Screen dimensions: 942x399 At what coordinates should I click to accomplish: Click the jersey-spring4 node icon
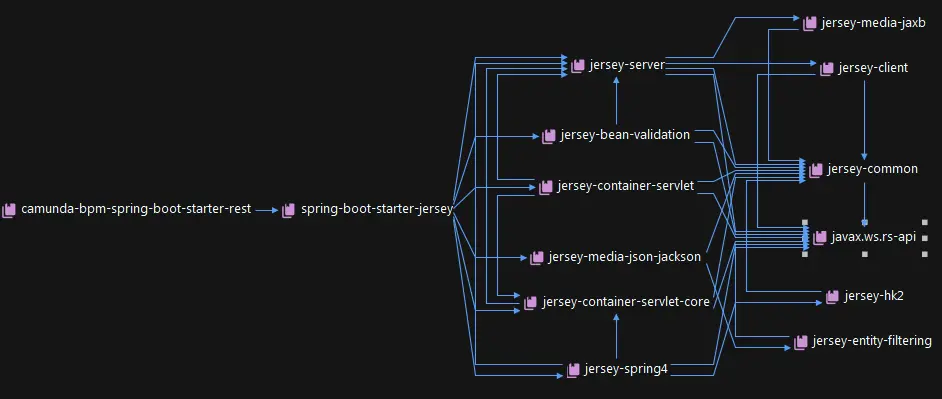[573, 370]
